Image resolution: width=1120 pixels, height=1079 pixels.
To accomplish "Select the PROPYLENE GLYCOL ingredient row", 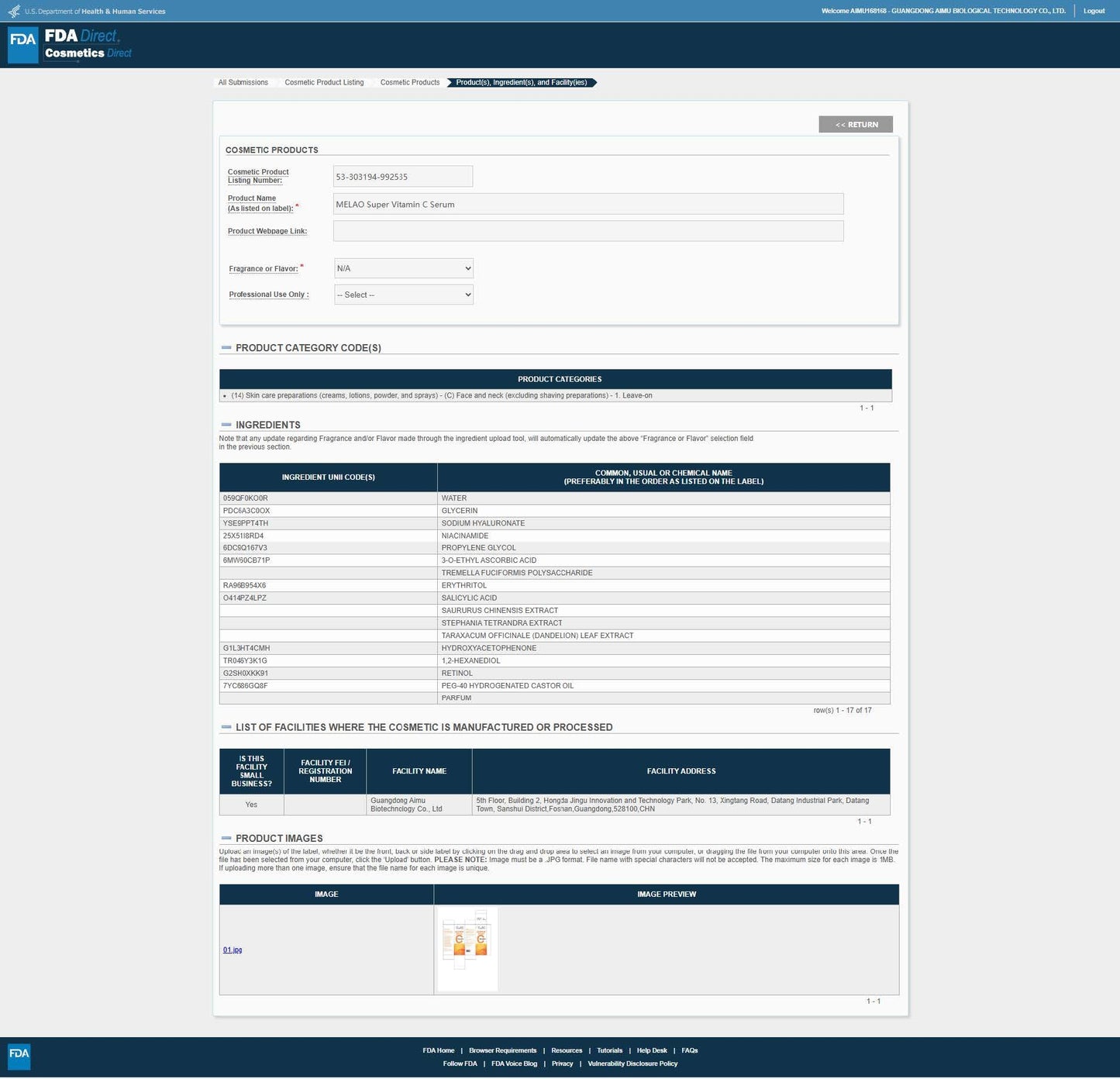I will pyautogui.click(x=554, y=548).
